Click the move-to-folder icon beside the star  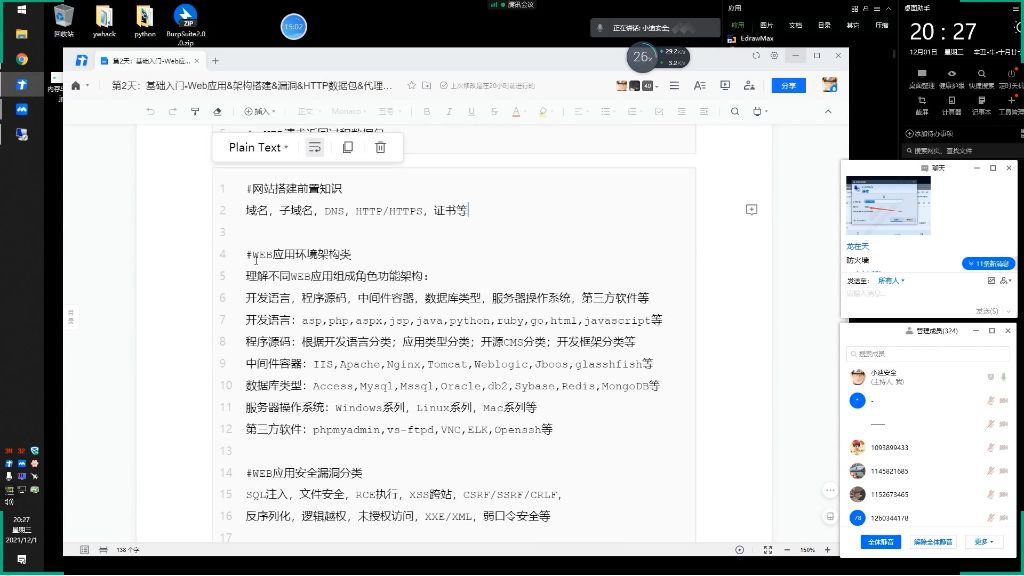pyautogui.click(x=426, y=86)
